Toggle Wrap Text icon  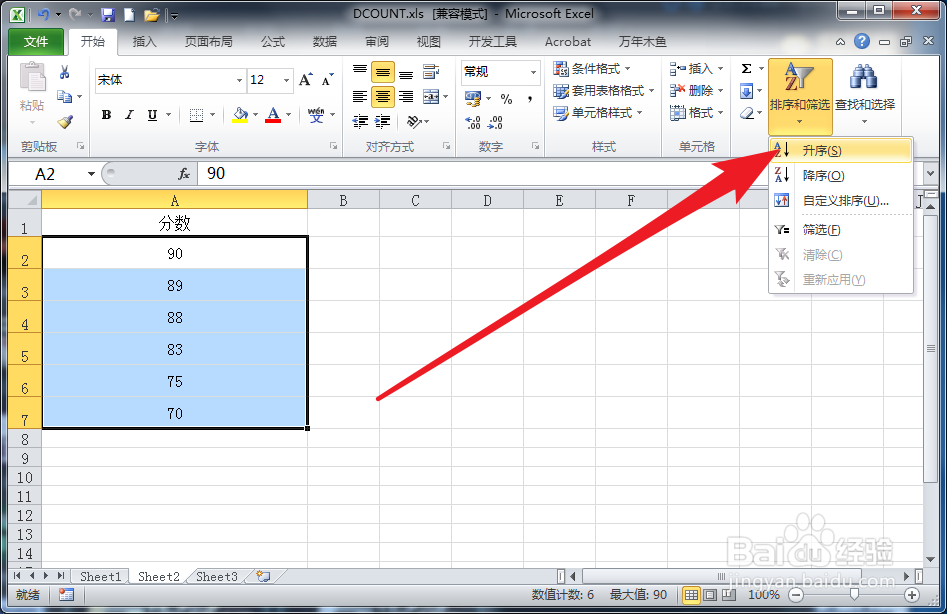click(x=431, y=72)
